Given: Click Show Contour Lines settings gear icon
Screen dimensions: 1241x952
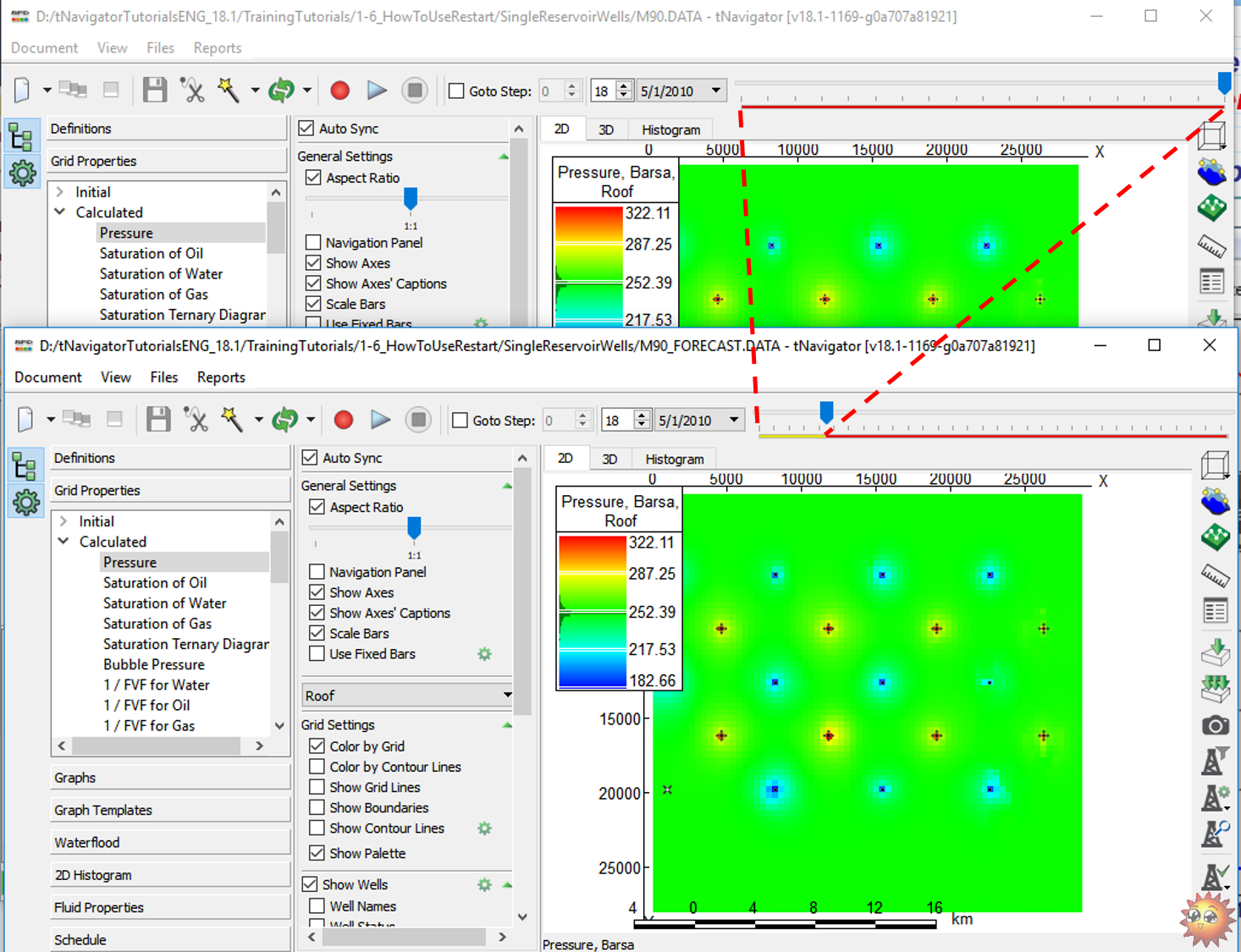Looking at the screenshot, I should pos(484,828).
